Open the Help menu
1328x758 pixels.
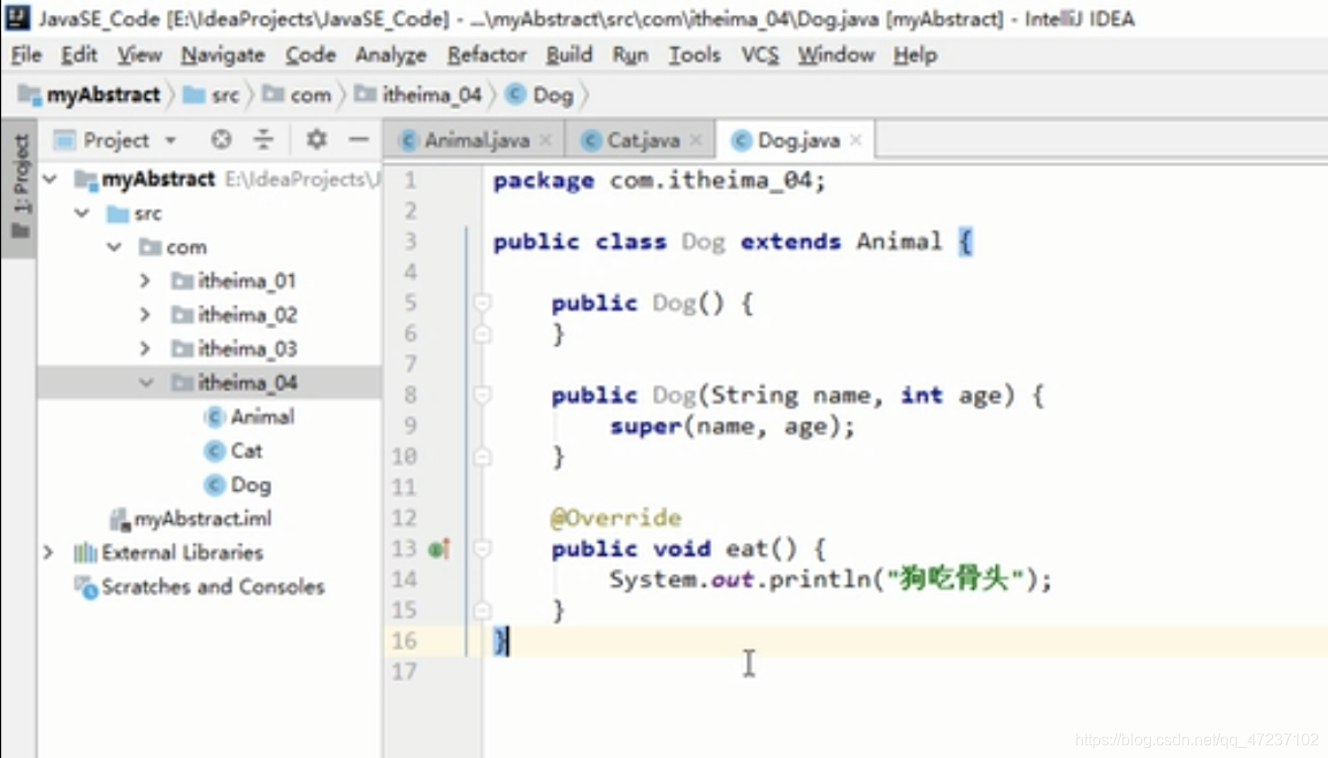pyautogui.click(x=915, y=56)
